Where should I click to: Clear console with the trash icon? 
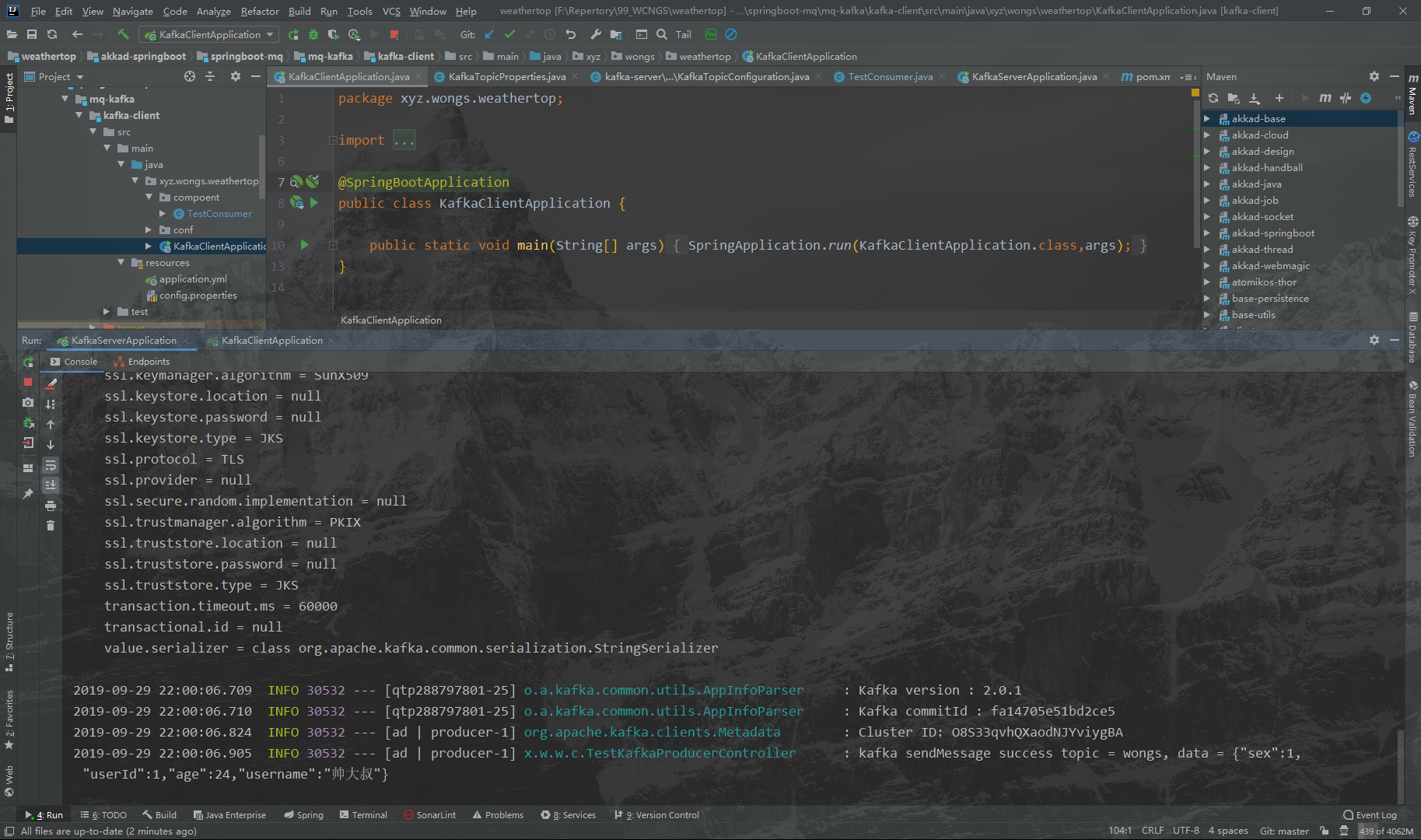(51, 526)
